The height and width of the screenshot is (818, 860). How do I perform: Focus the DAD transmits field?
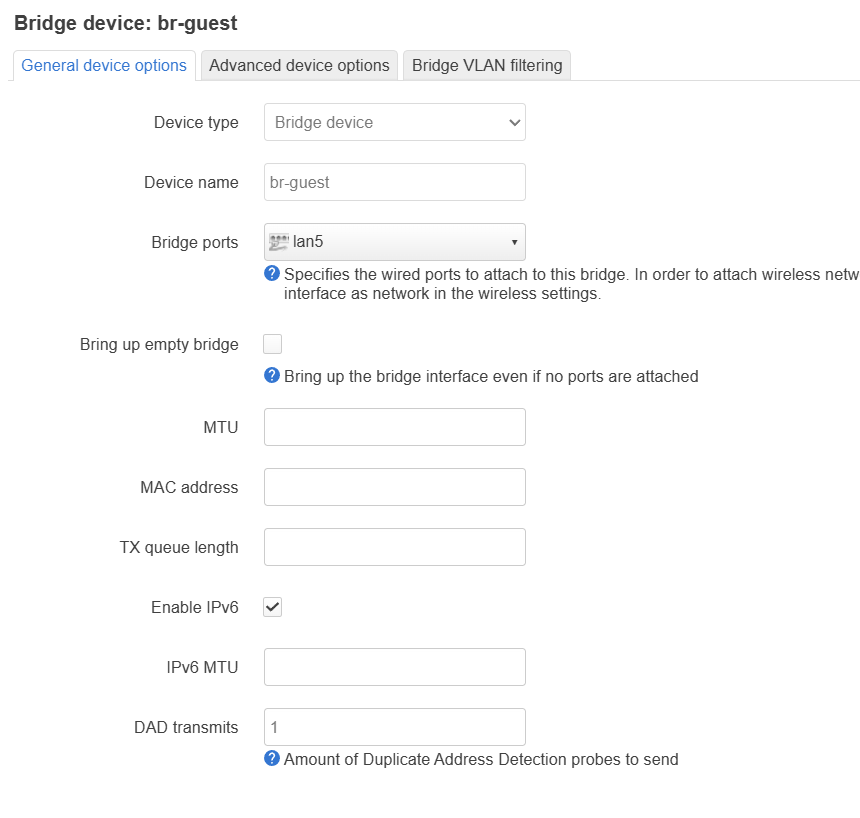[x=394, y=727]
